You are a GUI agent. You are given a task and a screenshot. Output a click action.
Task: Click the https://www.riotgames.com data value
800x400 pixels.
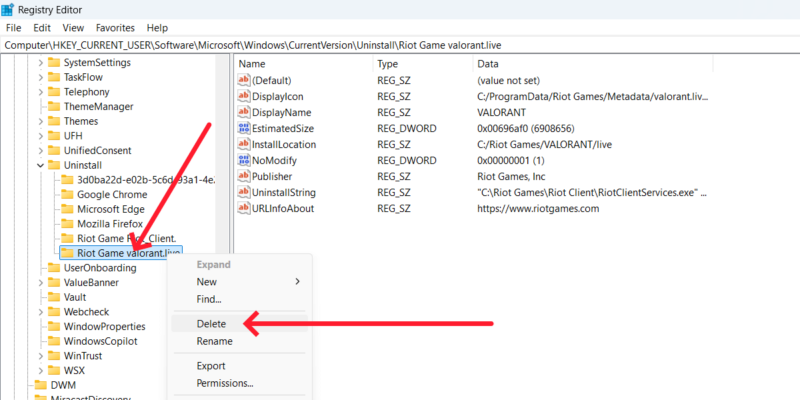pyautogui.click(x=538, y=209)
